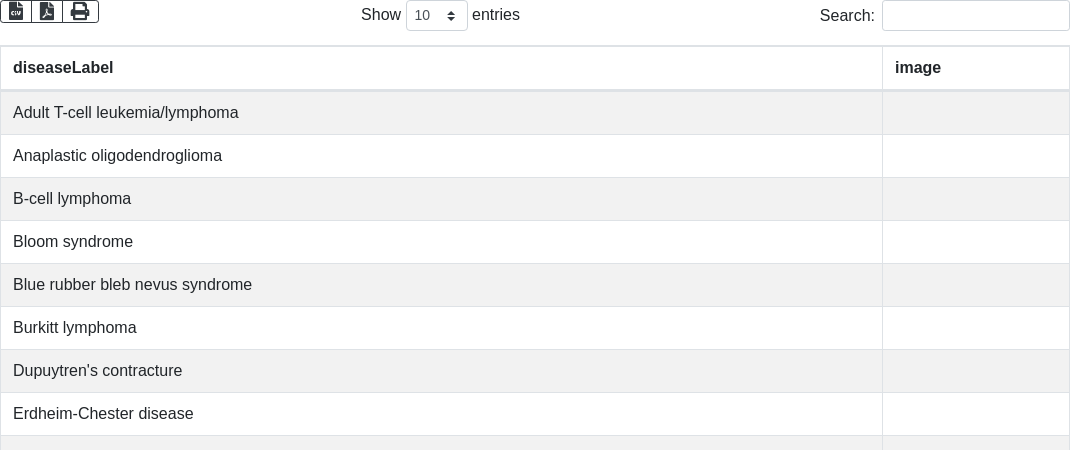Choose the Bloom syndrome row
The image size is (1070, 450).
73,242
